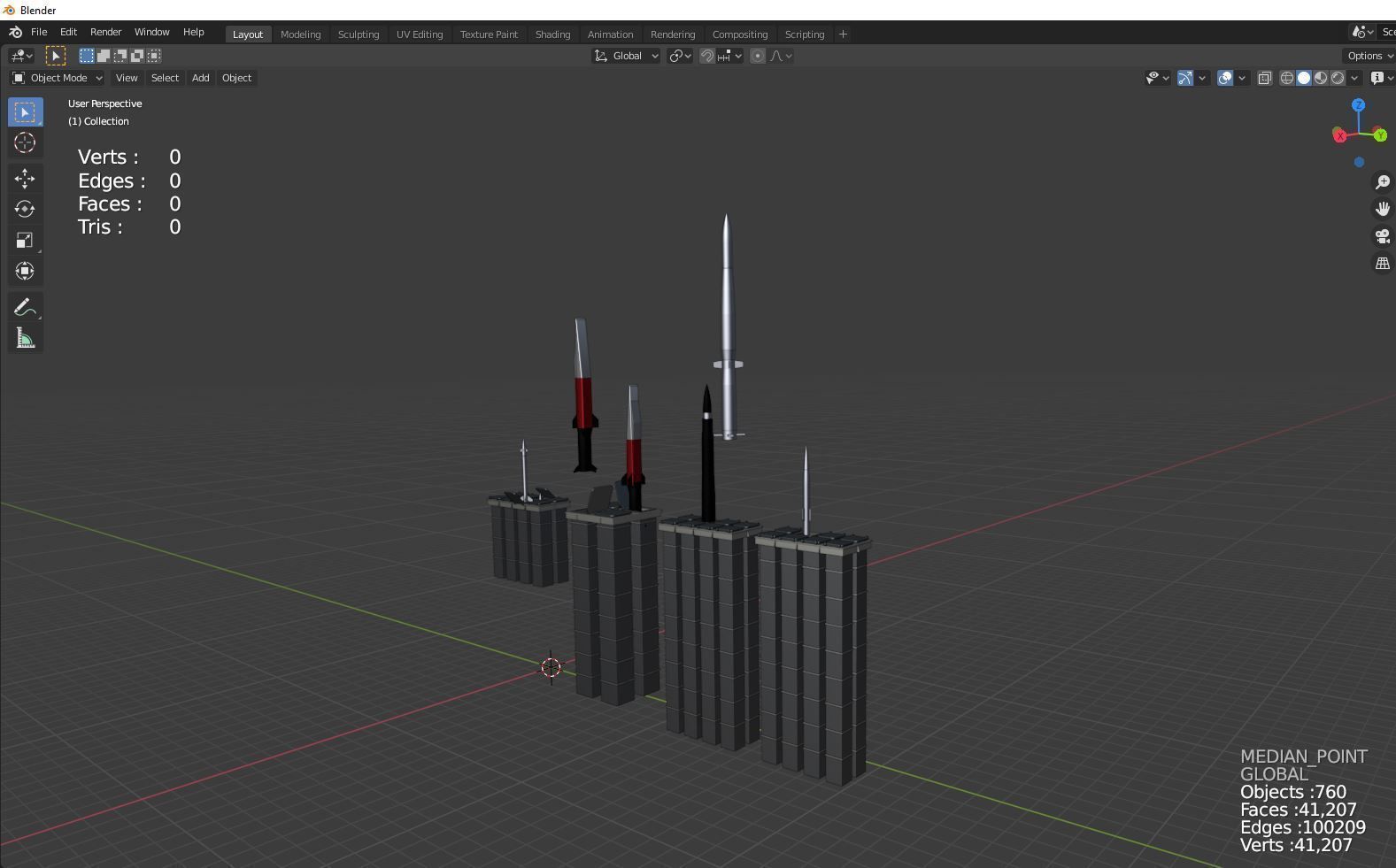
Task: Toggle Show Gizmo in the viewport header
Action: [x=1185, y=78]
